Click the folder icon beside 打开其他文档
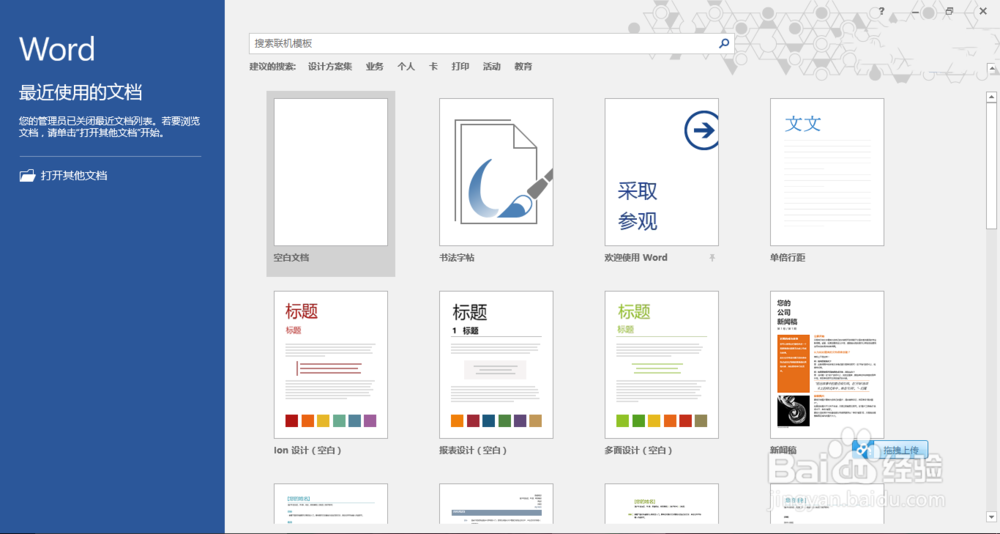This screenshot has height=534, width=1000. (27, 175)
